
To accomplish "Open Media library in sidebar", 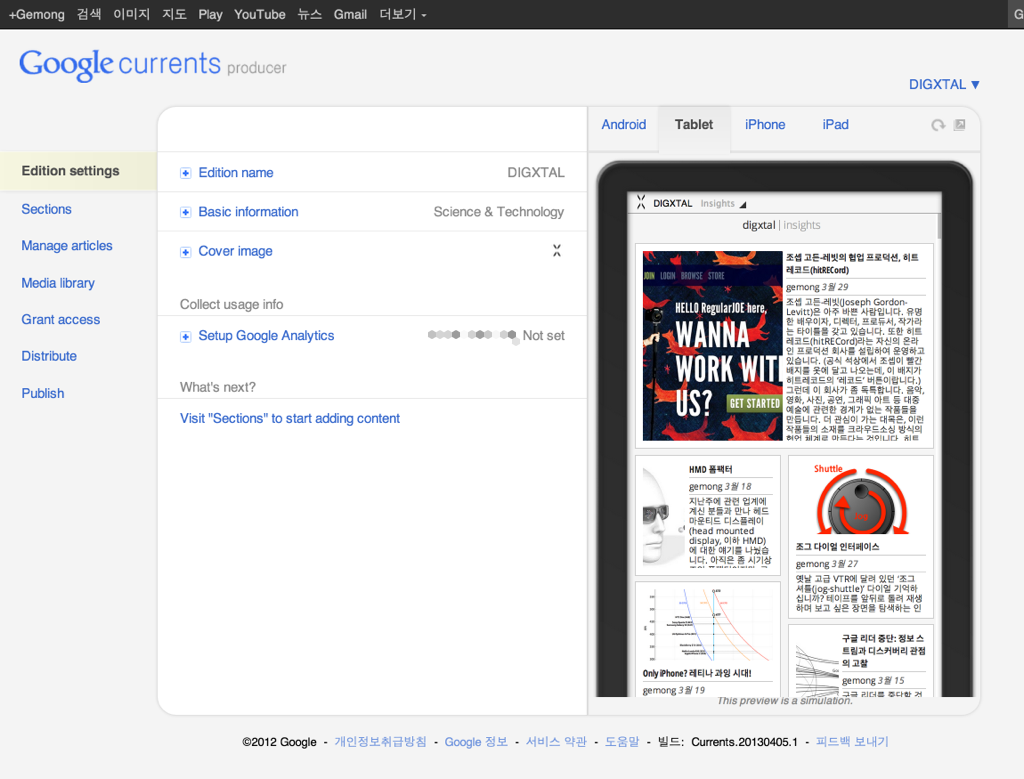I will click(58, 283).
